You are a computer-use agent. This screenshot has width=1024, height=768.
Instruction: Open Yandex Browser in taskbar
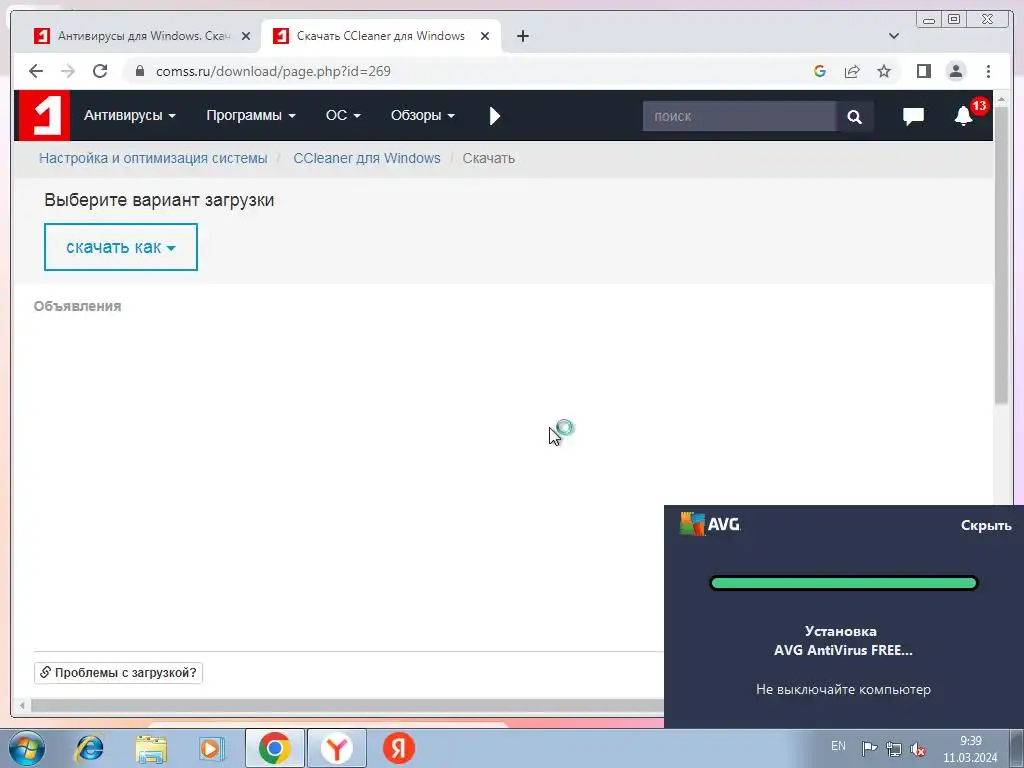(x=336, y=748)
